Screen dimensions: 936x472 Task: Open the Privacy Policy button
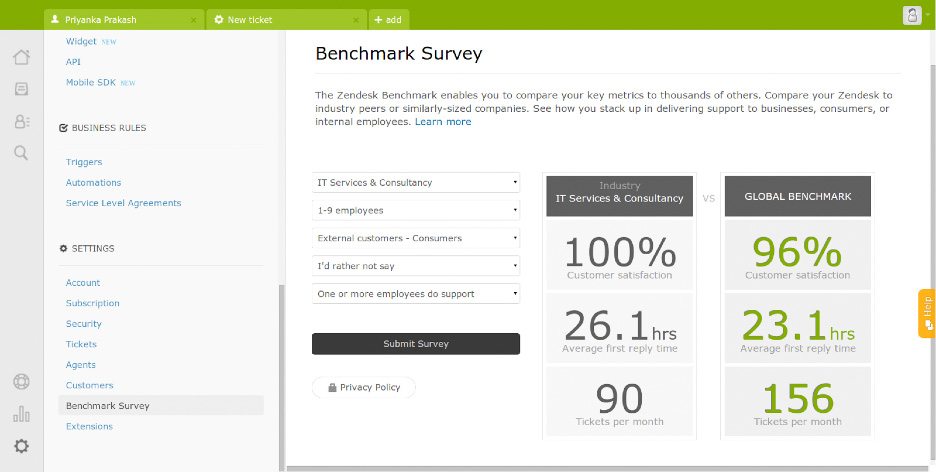pos(364,387)
